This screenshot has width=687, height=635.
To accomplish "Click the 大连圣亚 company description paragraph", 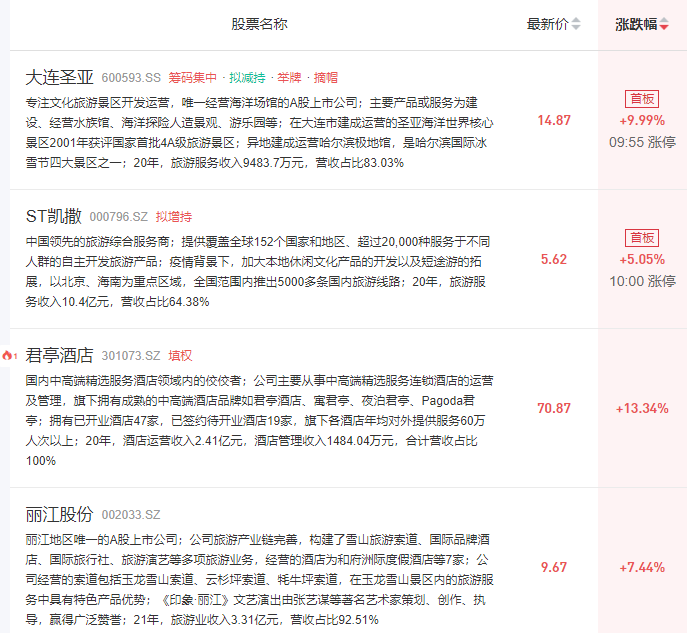I will 259,133.
